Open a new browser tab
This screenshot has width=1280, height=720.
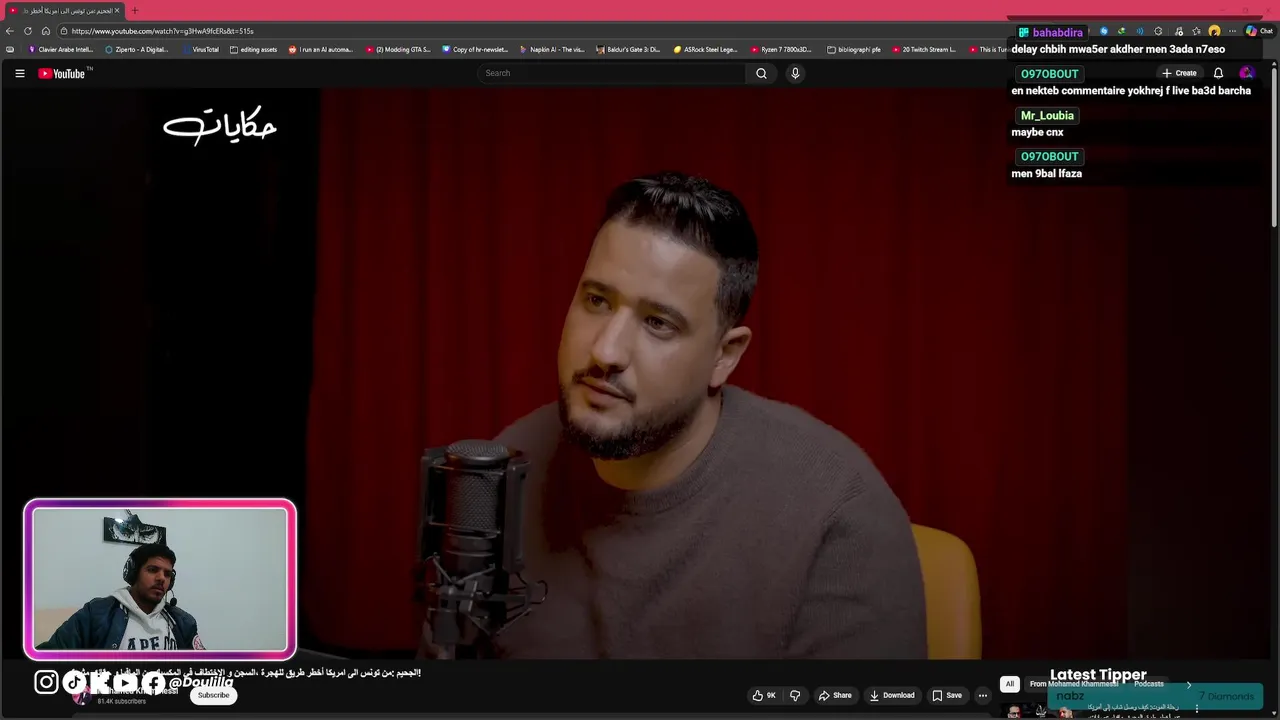(135, 10)
